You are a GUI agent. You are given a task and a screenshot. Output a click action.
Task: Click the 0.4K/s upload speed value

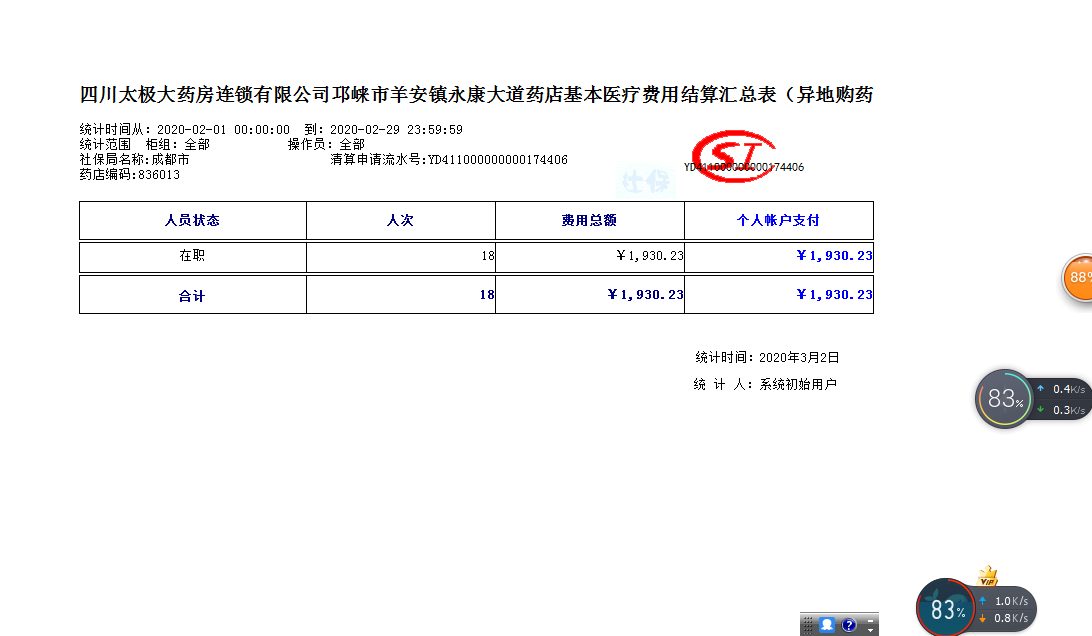(x=1068, y=389)
